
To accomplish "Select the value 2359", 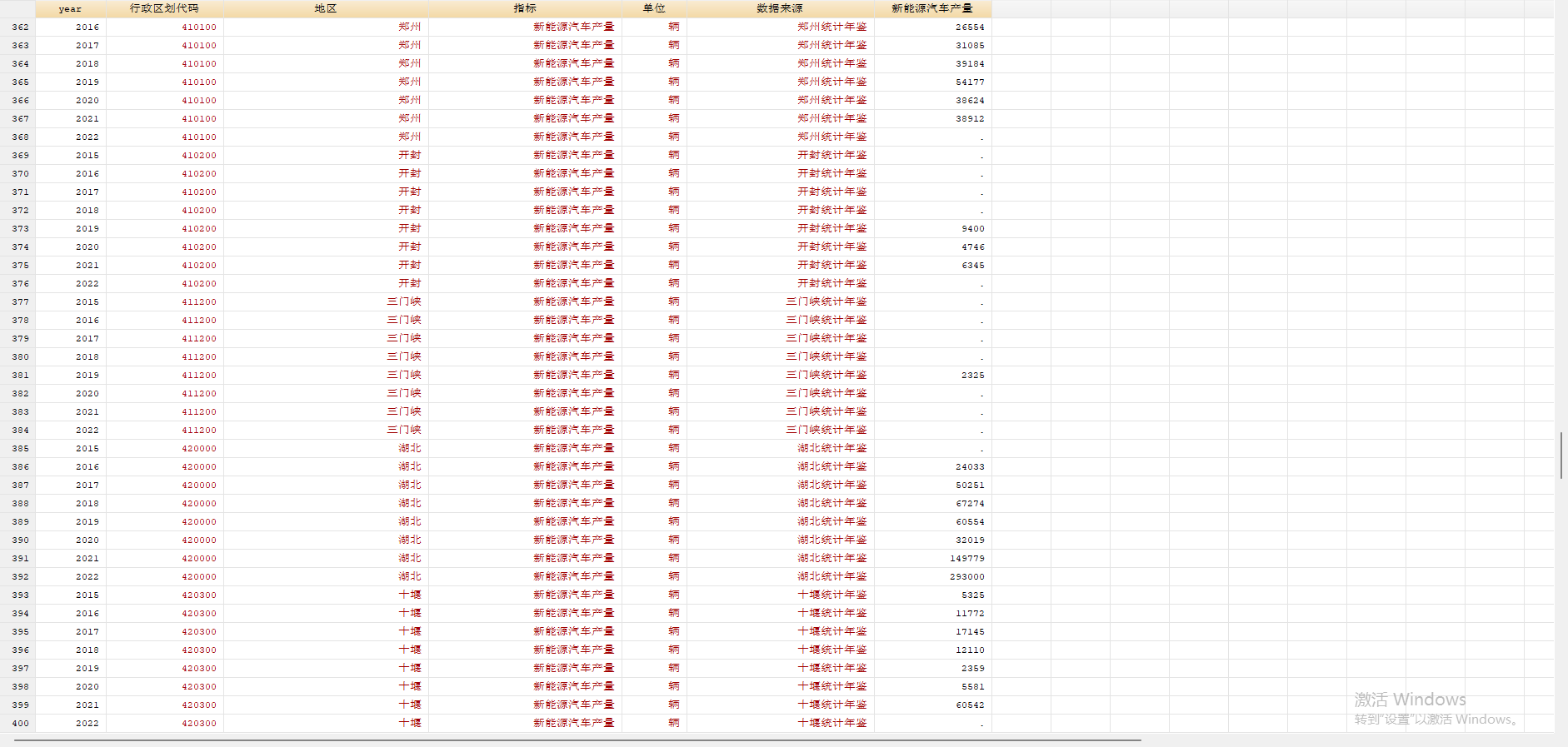I will 973,669.
